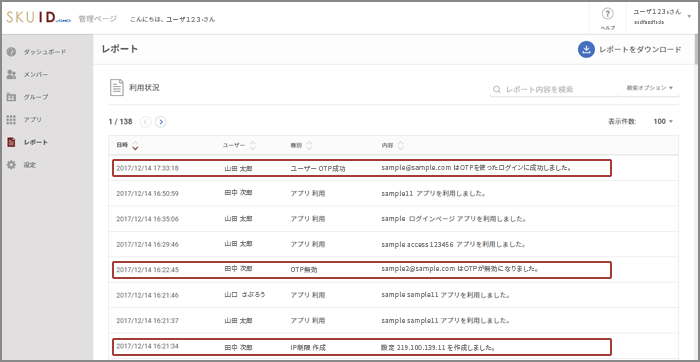Click the report document icon in sidebar
This screenshot has width=700, height=362.
[x=12, y=142]
